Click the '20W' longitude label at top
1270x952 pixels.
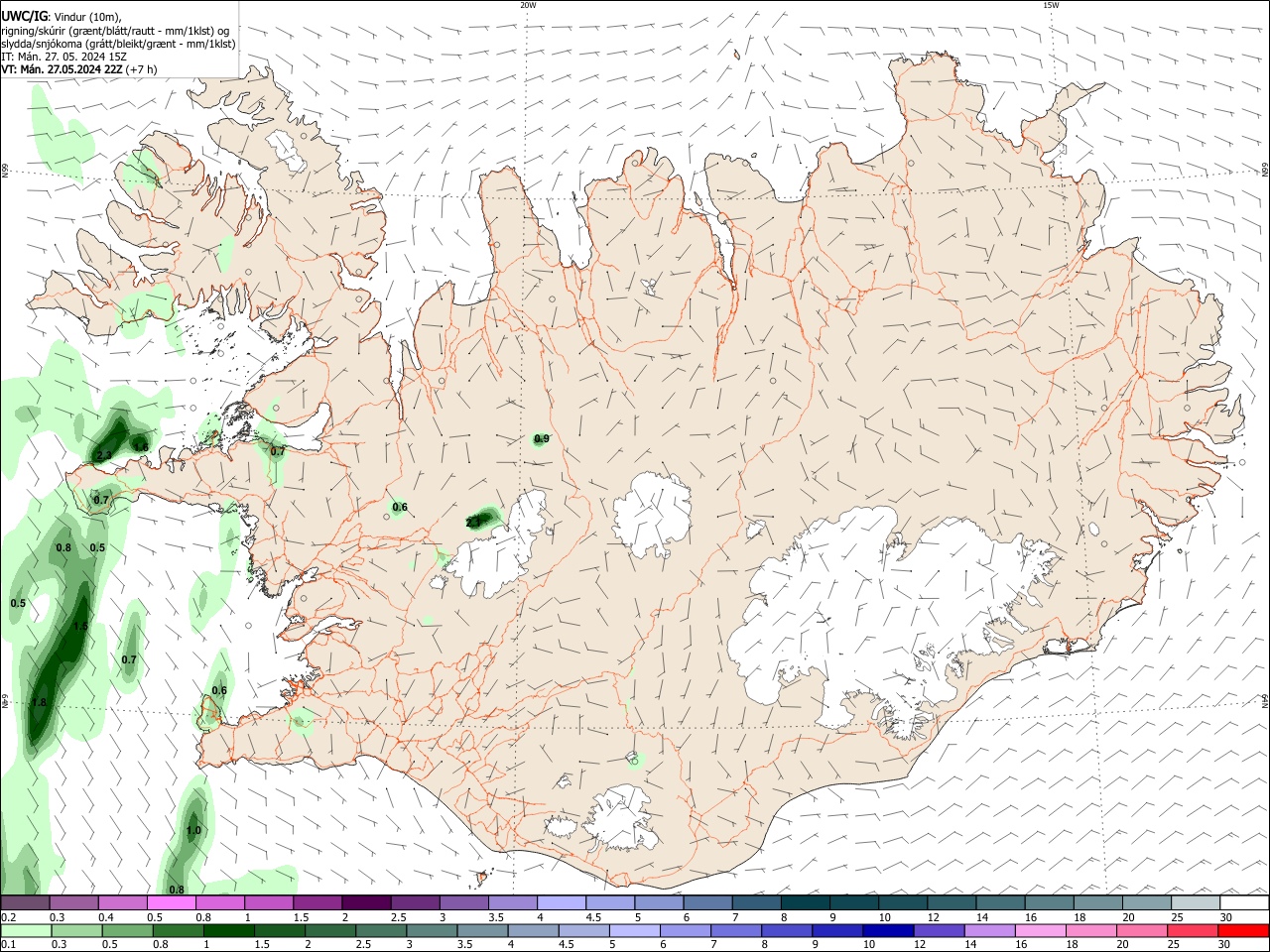click(x=528, y=5)
